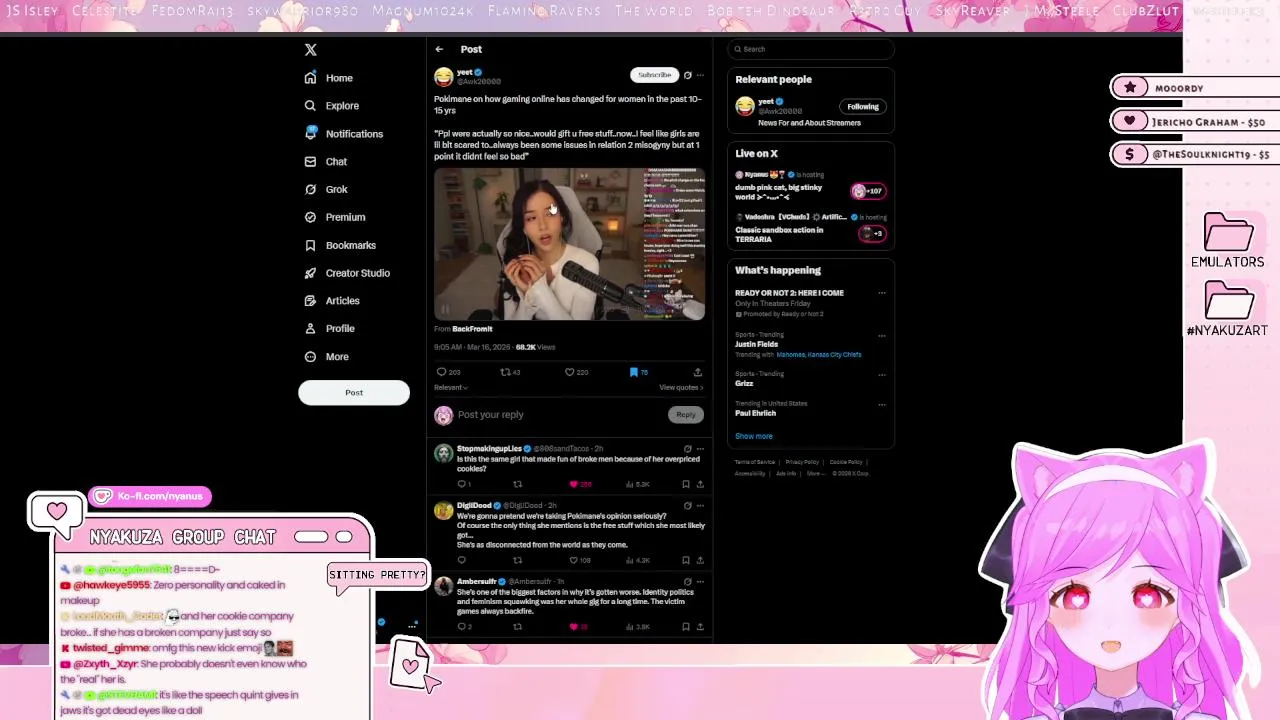This screenshot has height=720, width=1280.
Task: Click the X Search box
Action: tap(810, 49)
